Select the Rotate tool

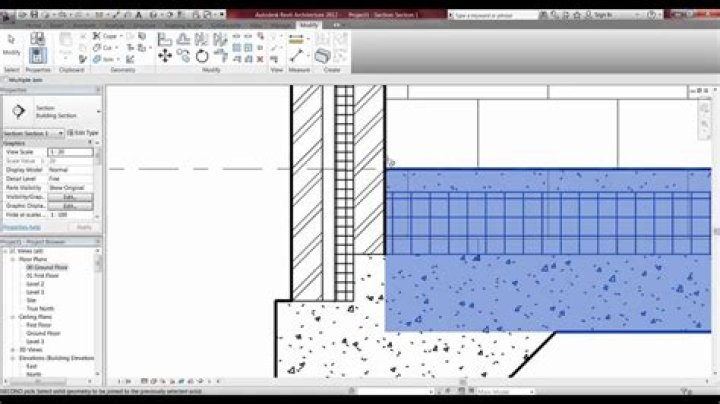[x=202, y=56]
